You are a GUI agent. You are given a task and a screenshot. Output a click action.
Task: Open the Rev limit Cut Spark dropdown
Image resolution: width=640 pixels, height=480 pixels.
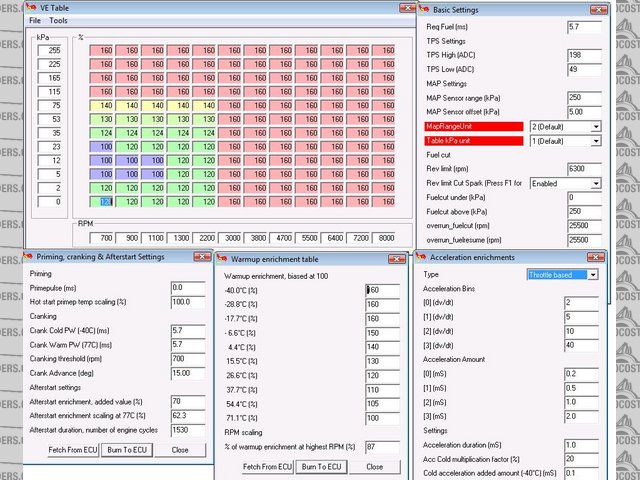(596, 184)
